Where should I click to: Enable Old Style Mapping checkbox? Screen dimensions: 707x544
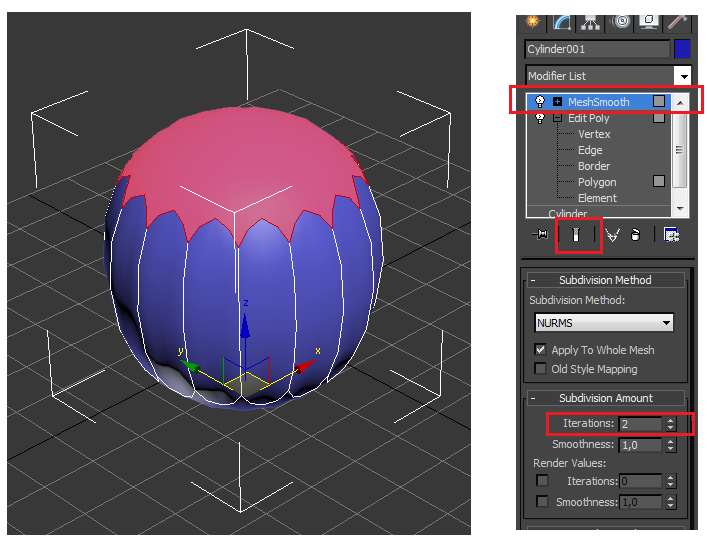540,368
